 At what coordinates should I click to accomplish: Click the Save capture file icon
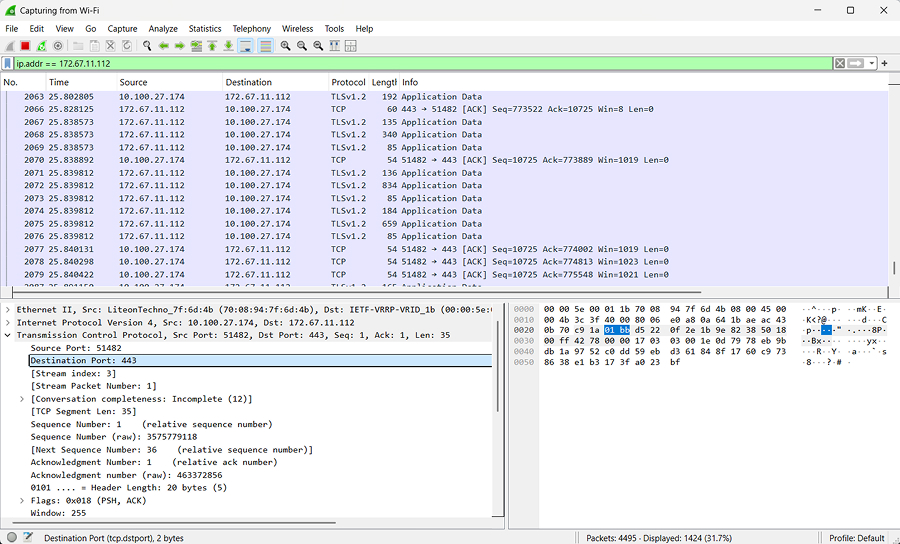tap(94, 46)
